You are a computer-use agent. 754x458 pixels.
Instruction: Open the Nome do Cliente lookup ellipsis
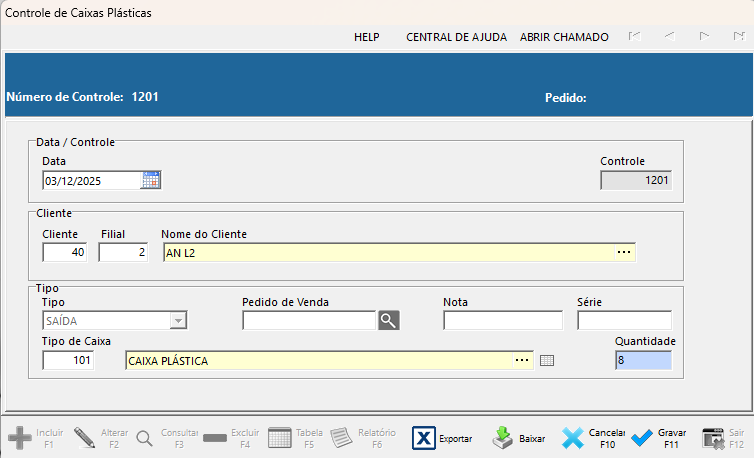(x=624, y=252)
